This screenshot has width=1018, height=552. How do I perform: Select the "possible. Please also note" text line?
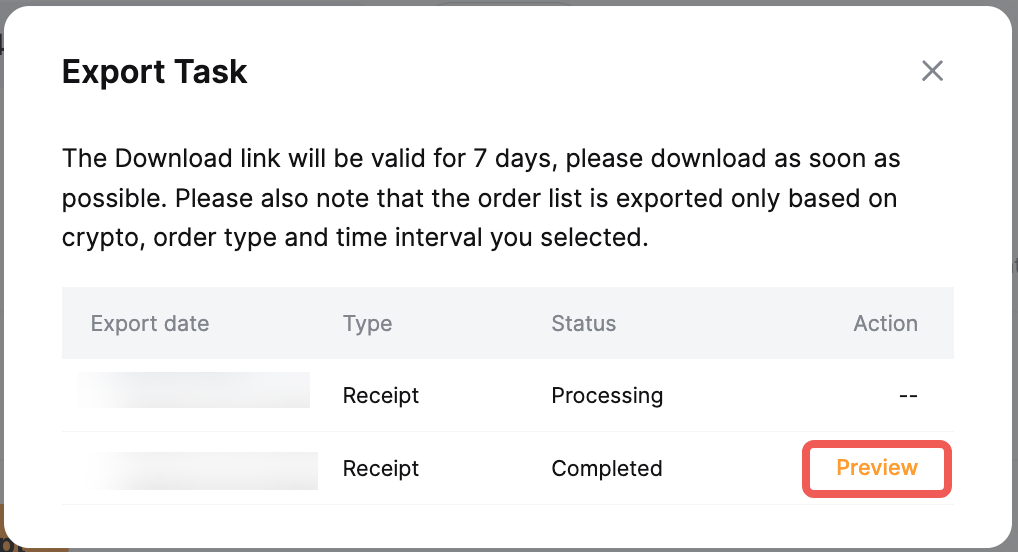click(480, 198)
